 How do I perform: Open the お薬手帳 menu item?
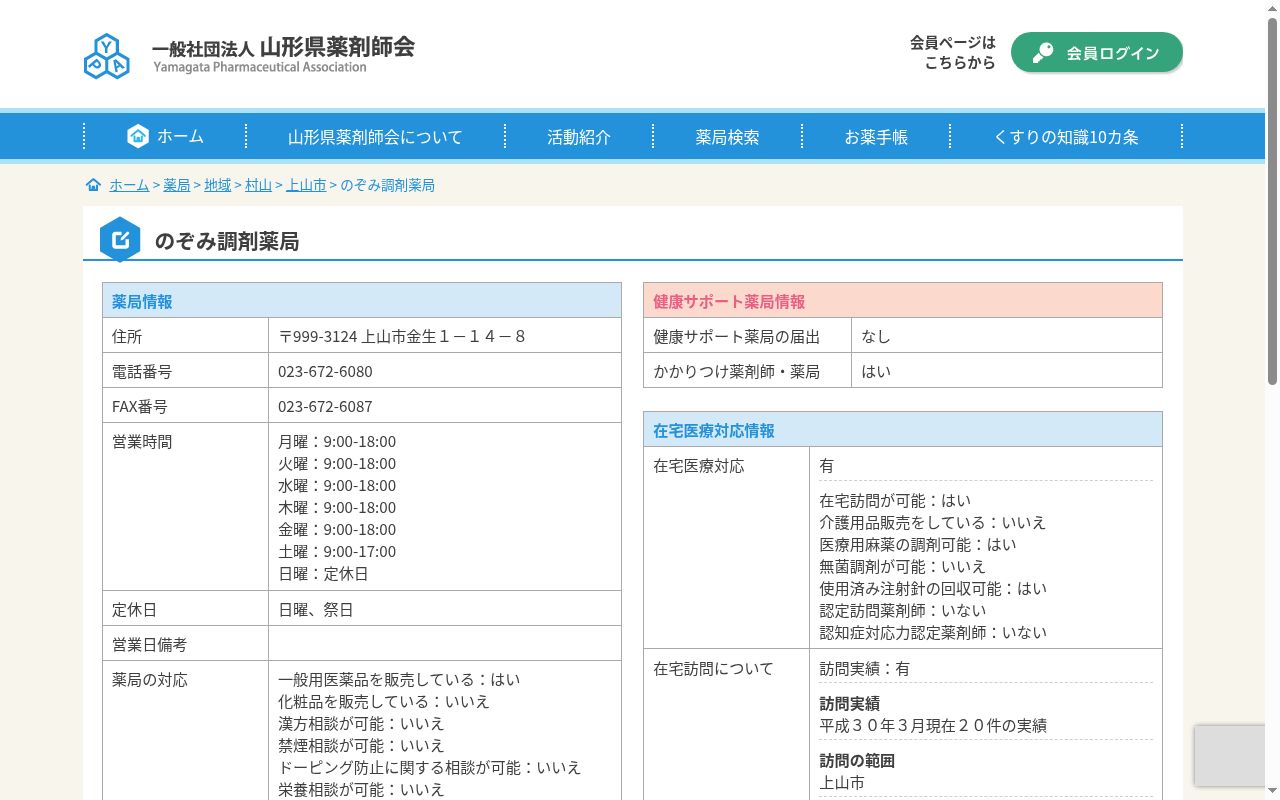[x=876, y=137]
